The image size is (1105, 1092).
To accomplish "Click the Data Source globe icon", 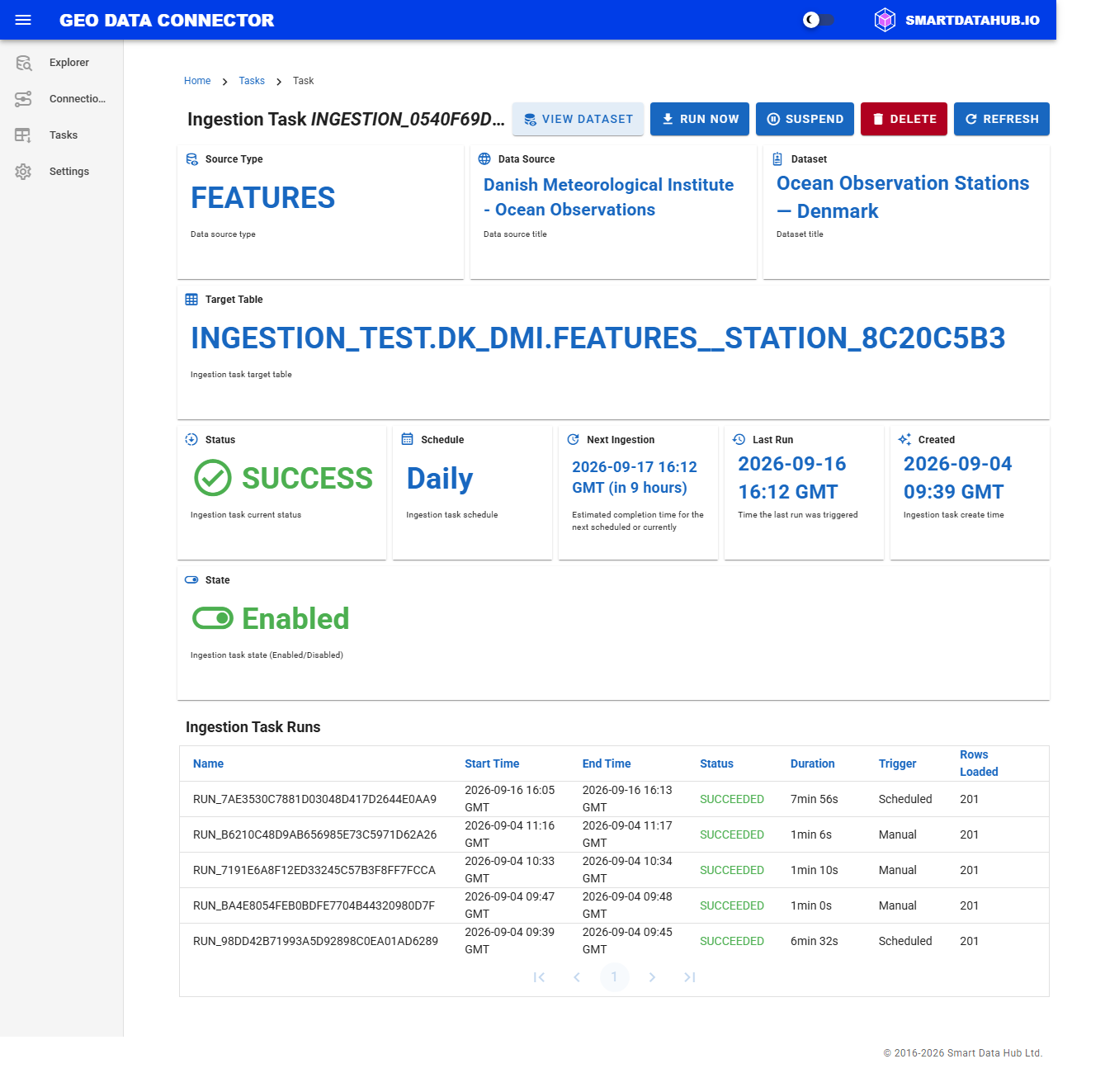I will pyautogui.click(x=484, y=159).
